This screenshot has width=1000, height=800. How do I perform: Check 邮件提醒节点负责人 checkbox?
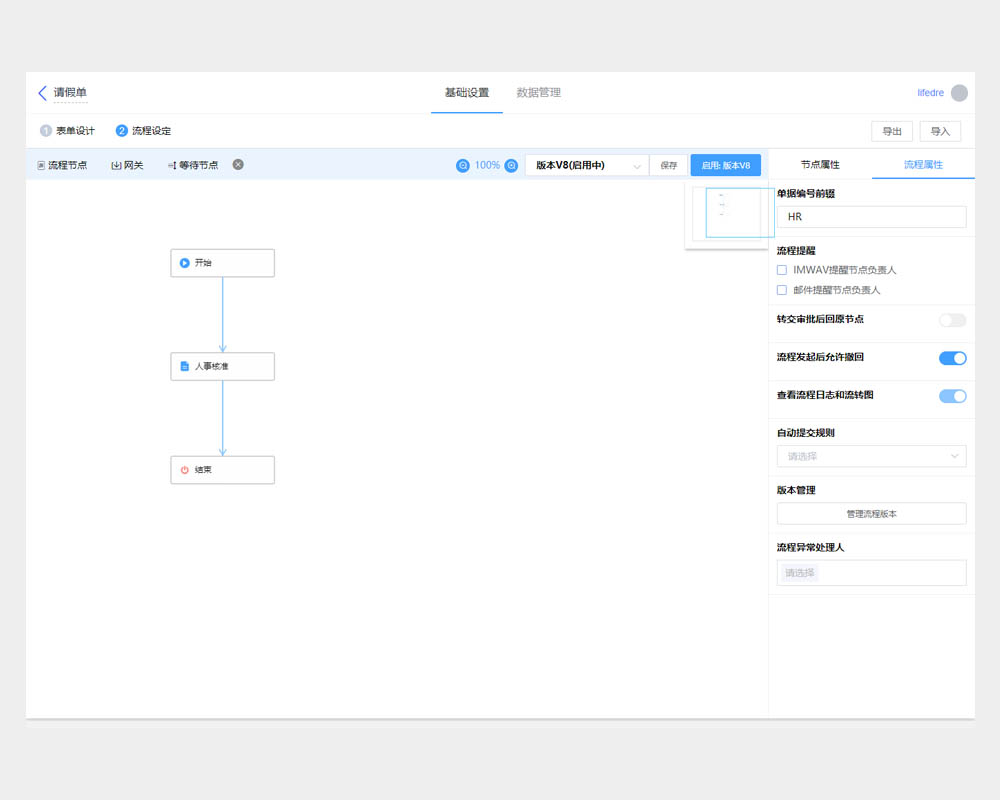click(x=782, y=290)
